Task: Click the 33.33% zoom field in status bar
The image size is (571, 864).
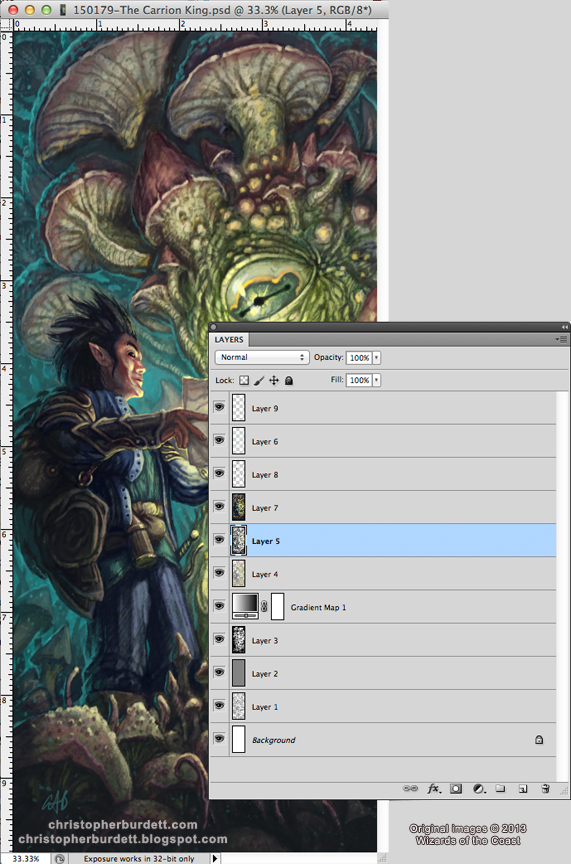Action: pos(26,858)
